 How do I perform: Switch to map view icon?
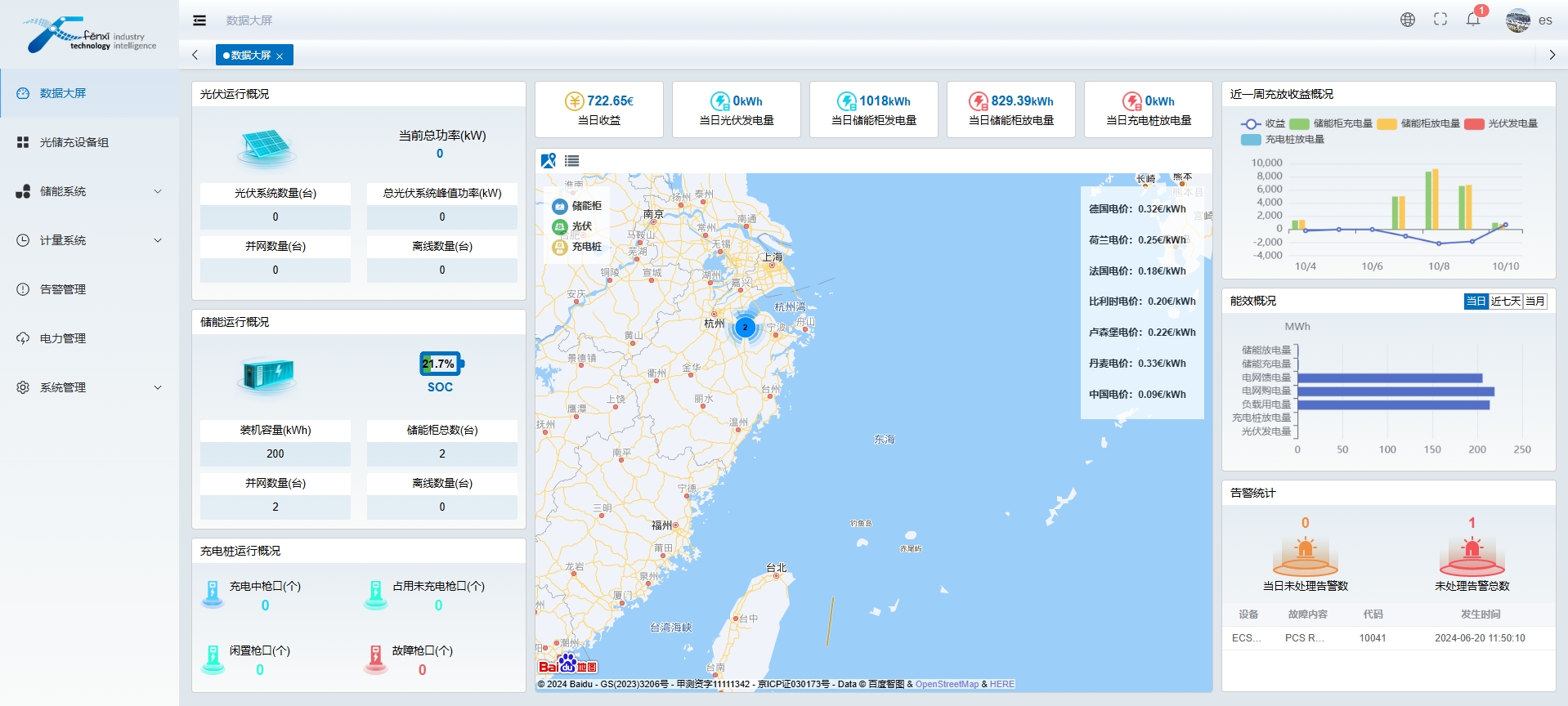tap(548, 161)
